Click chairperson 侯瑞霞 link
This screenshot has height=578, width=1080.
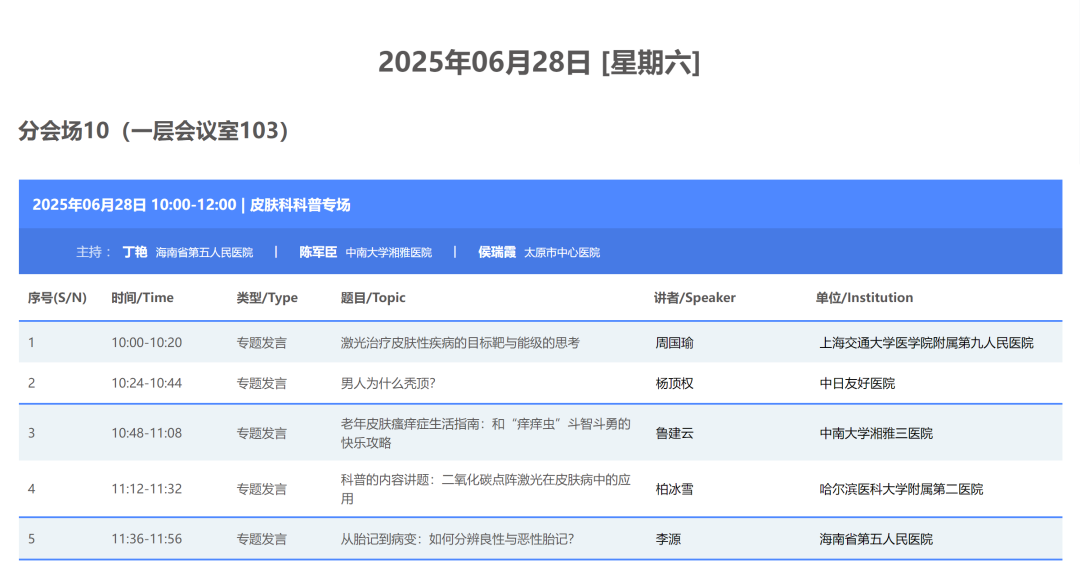(x=495, y=251)
